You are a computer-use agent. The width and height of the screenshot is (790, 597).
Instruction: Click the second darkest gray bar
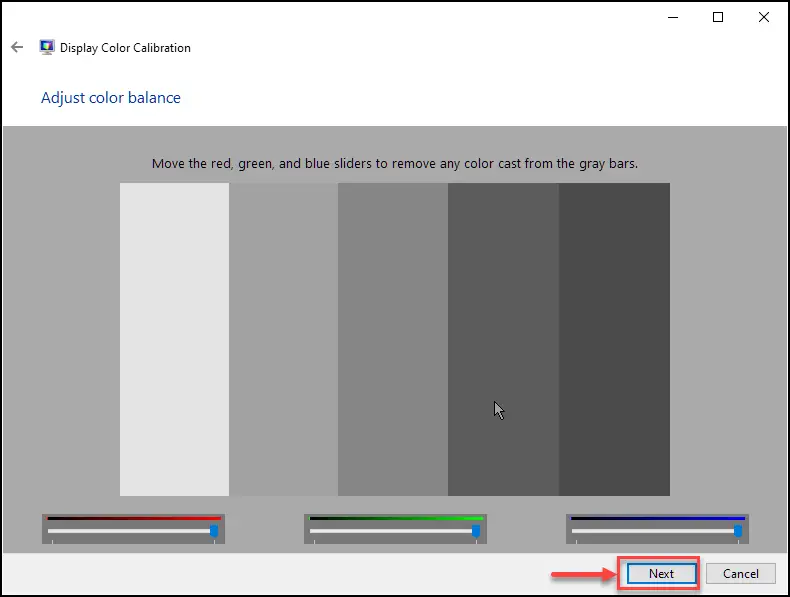pyautogui.click(x=503, y=339)
